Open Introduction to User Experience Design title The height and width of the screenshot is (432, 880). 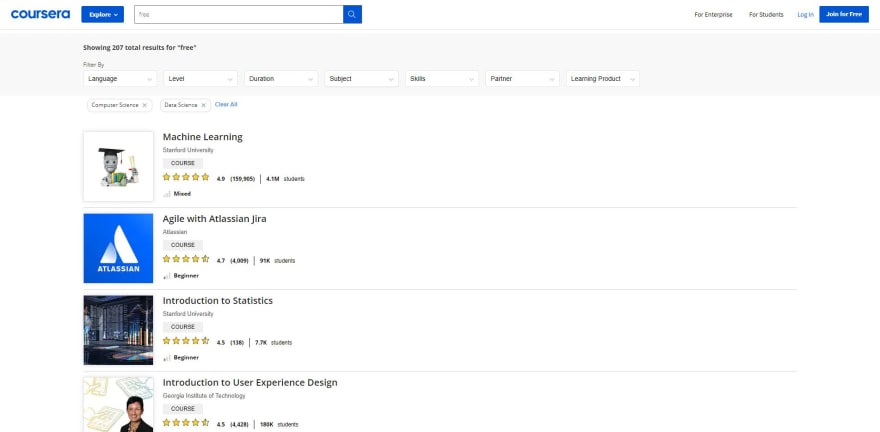[250, 383]
